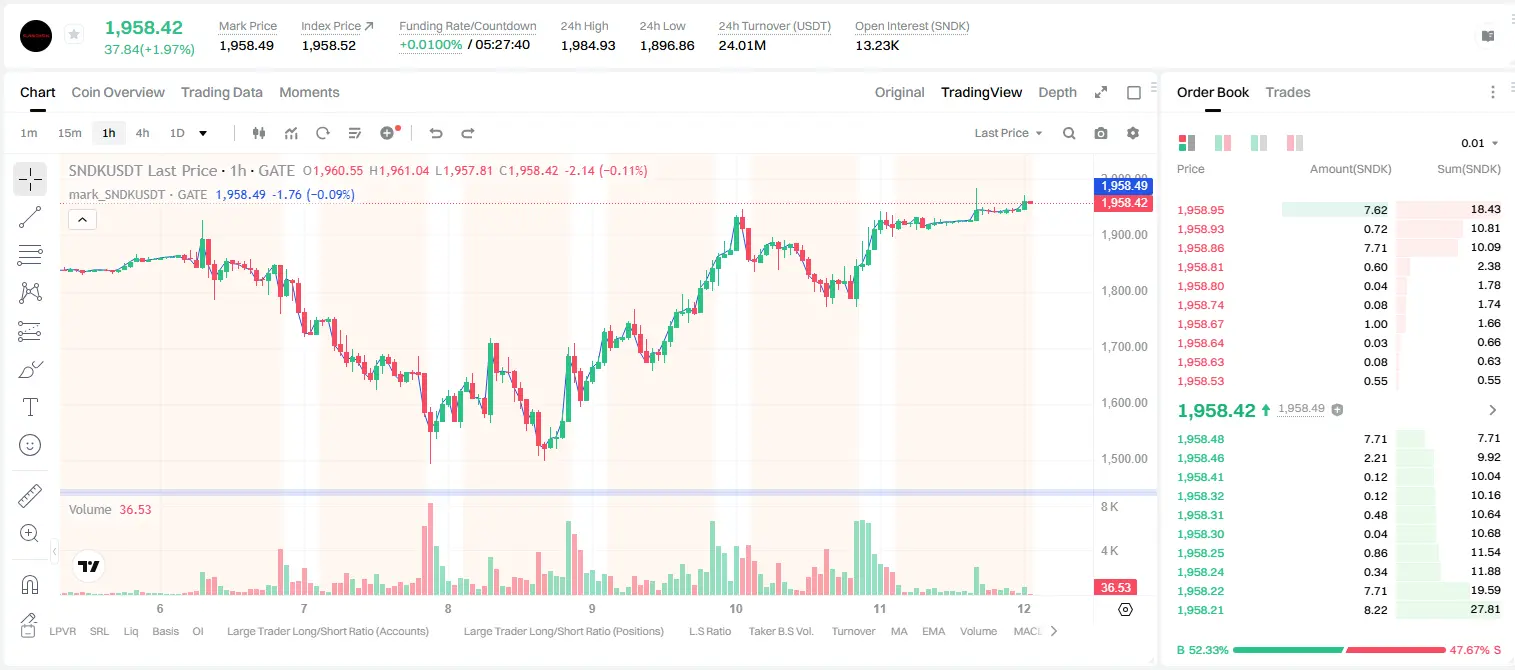1515x670 pixels.
Task: Click the 1,958.95 ask price row
Action: click(x=1338, y=210)
